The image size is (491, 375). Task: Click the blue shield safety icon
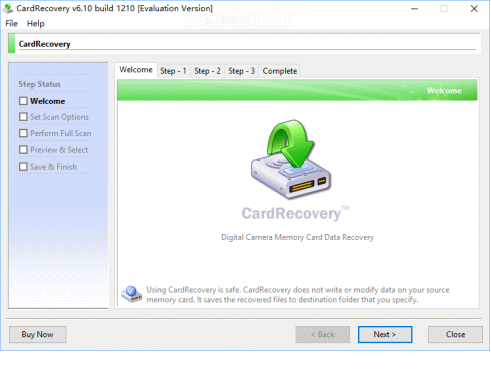(x=132, y=294)
